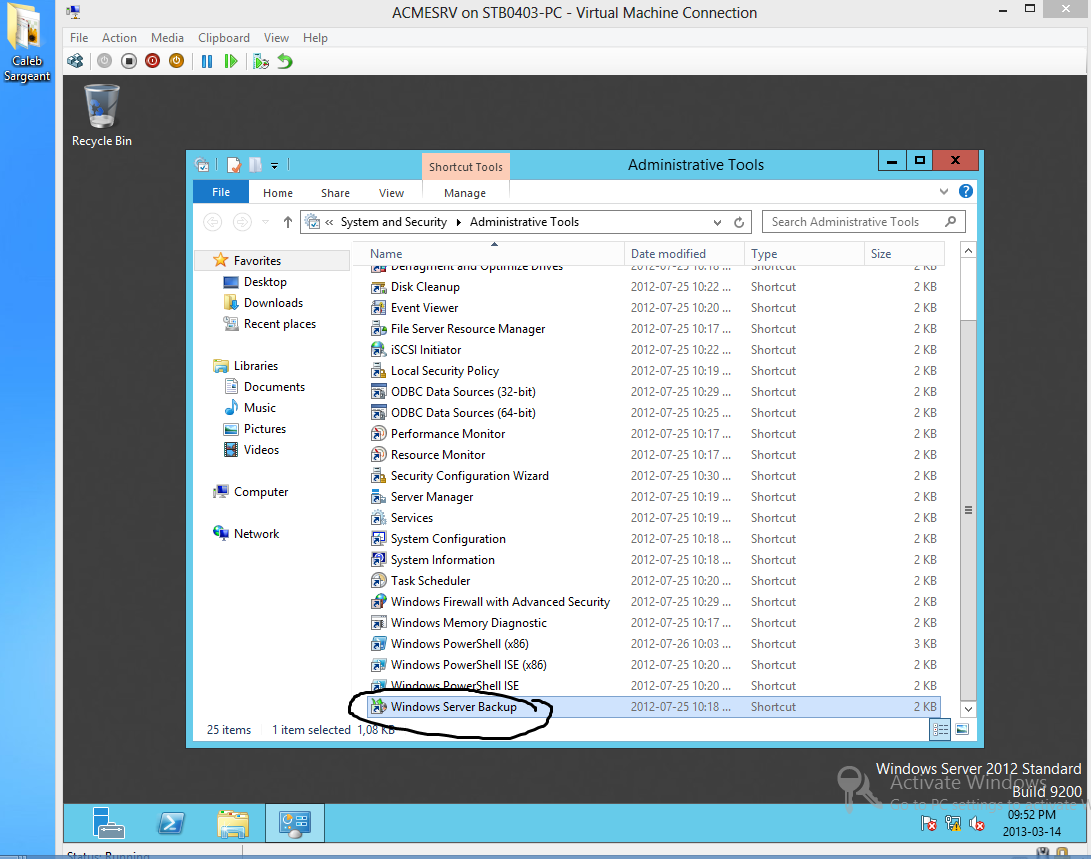1091x859 pixels.
Task: Select Downloads in navigation pane
Action: pyautogui.click(x=273, y=303)
